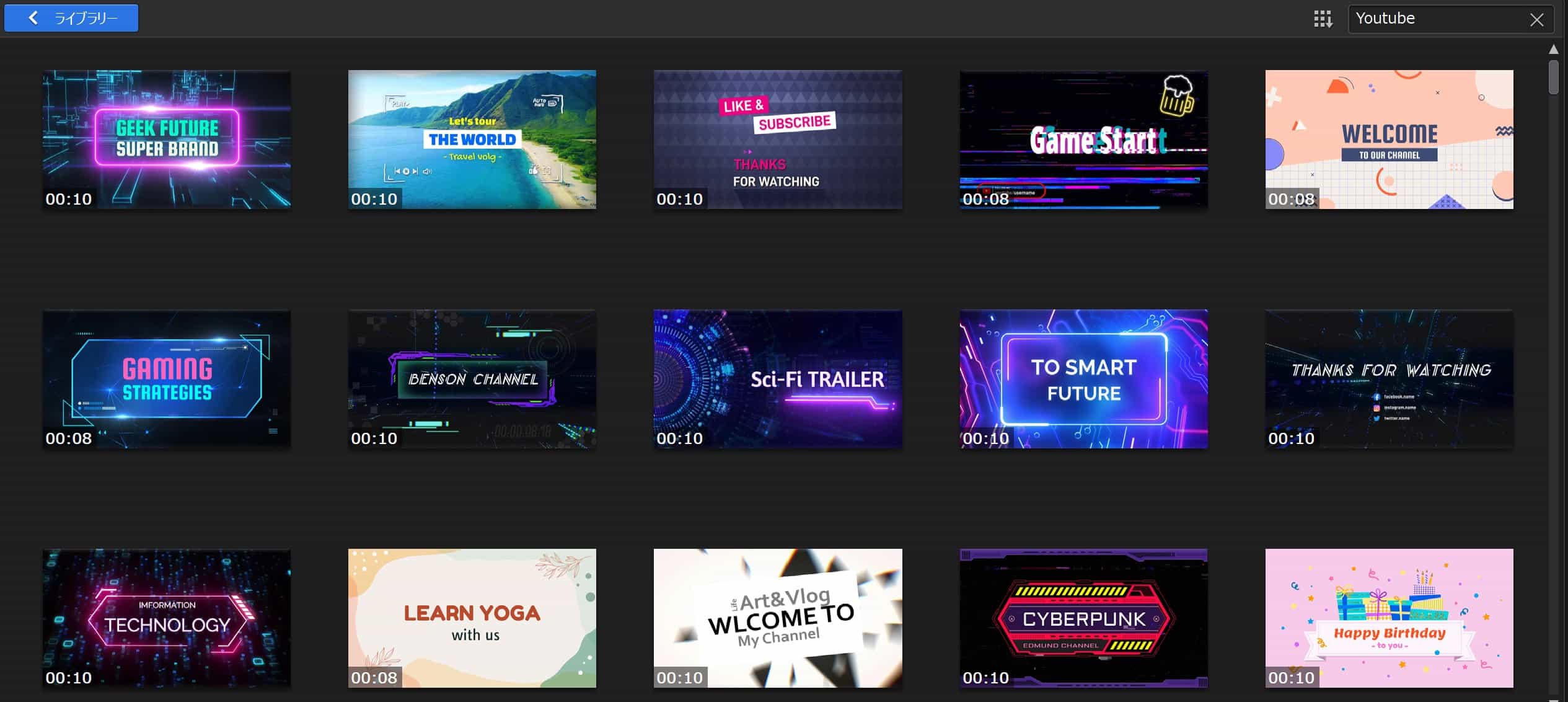Select the Information Technology template
This screenshot has height=702, width=1568.
[x=167, y=618]
